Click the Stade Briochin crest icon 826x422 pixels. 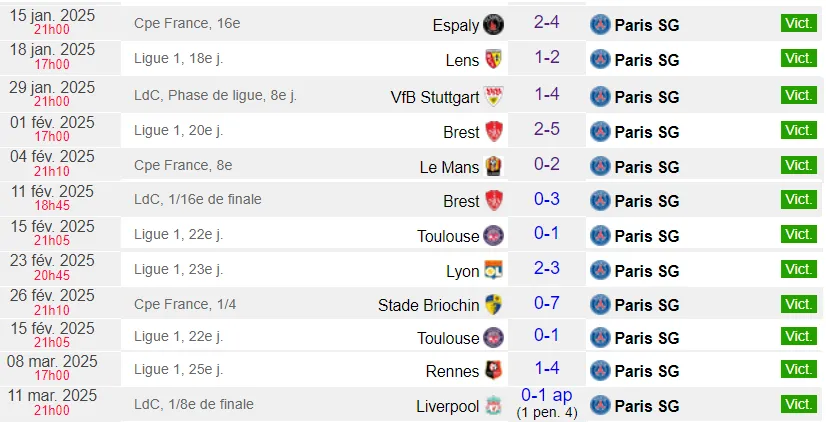click(x=494, y=305)
